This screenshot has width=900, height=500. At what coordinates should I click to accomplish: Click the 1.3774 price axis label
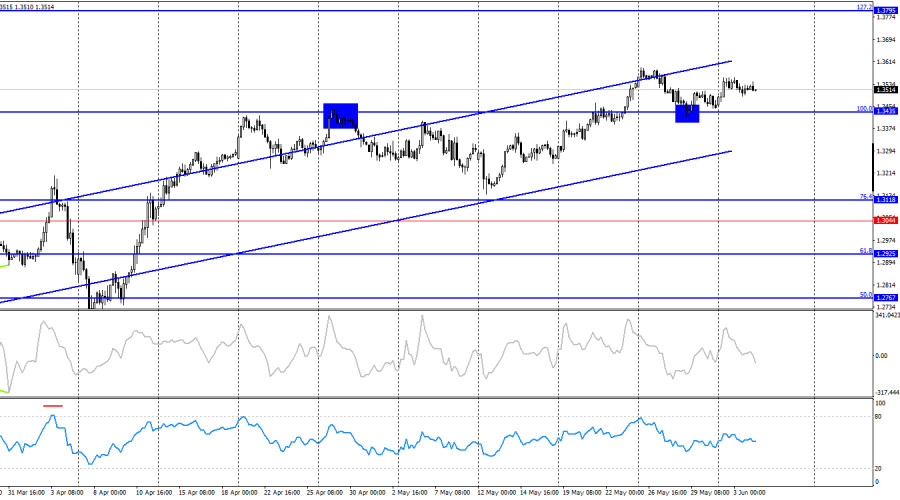pos(887,18)
